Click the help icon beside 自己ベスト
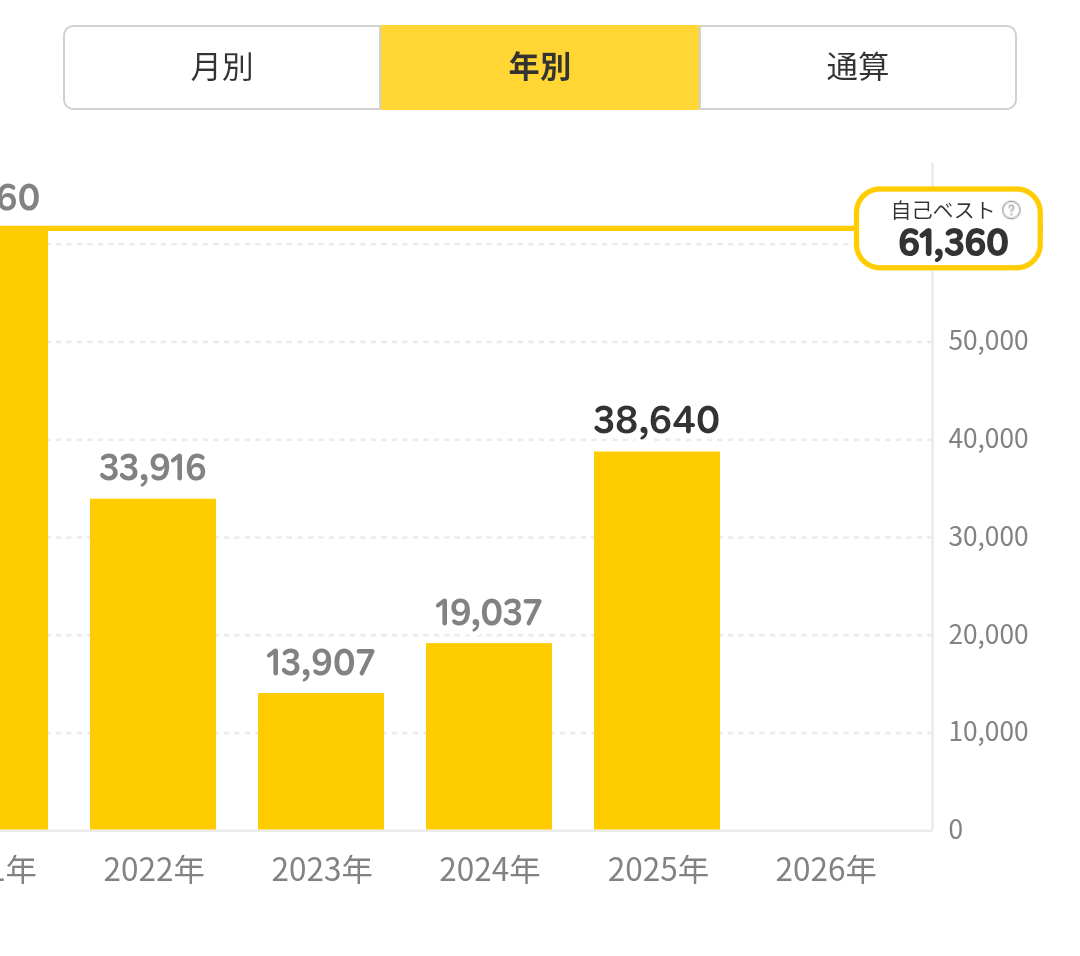This screenshot has height=956, width=1080. (1011, 210)
